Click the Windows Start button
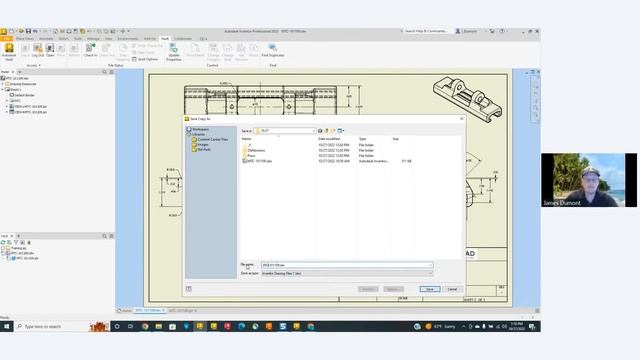 (x=7, y=326)
